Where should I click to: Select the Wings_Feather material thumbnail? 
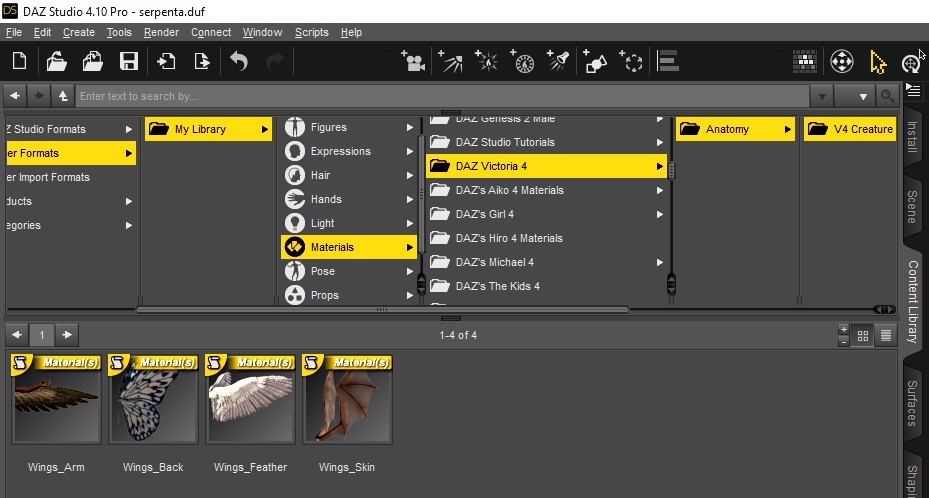point(250,399)
